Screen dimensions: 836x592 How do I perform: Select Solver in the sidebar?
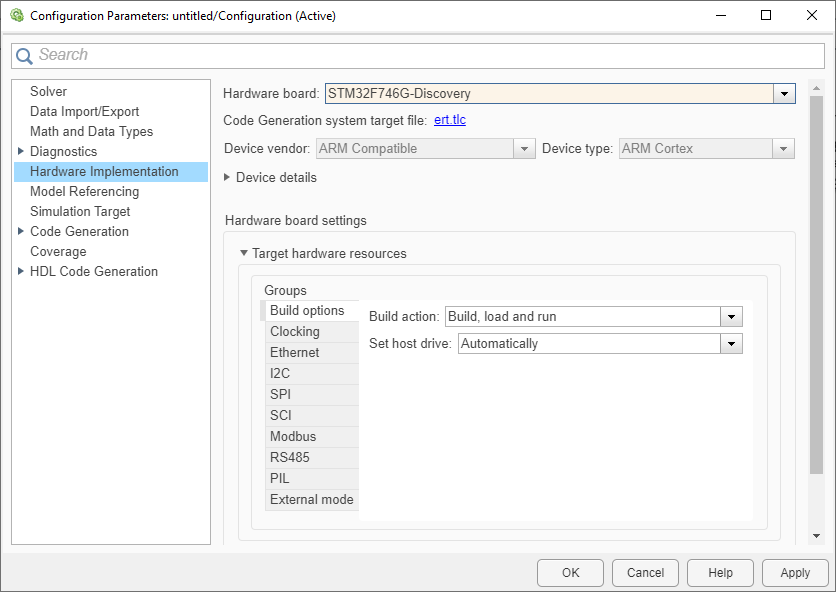point(48,91)
